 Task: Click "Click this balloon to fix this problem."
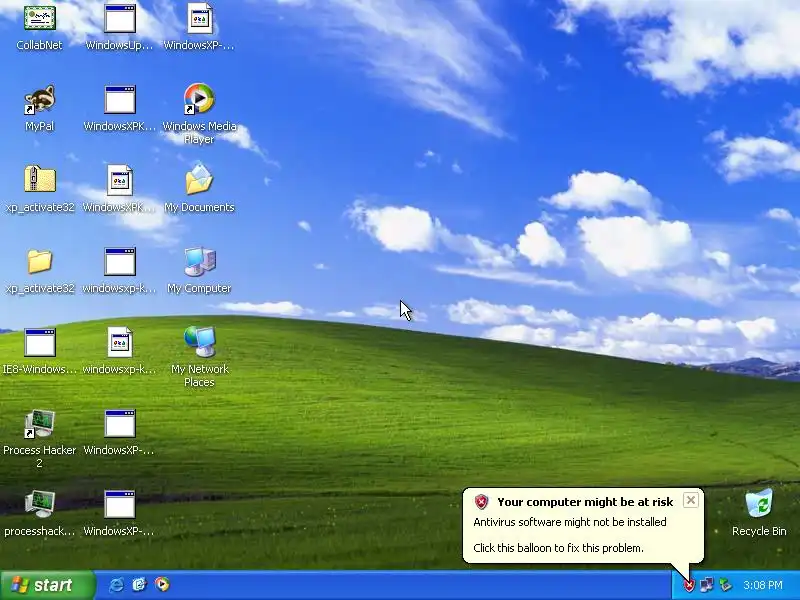(x=558, y=548)
